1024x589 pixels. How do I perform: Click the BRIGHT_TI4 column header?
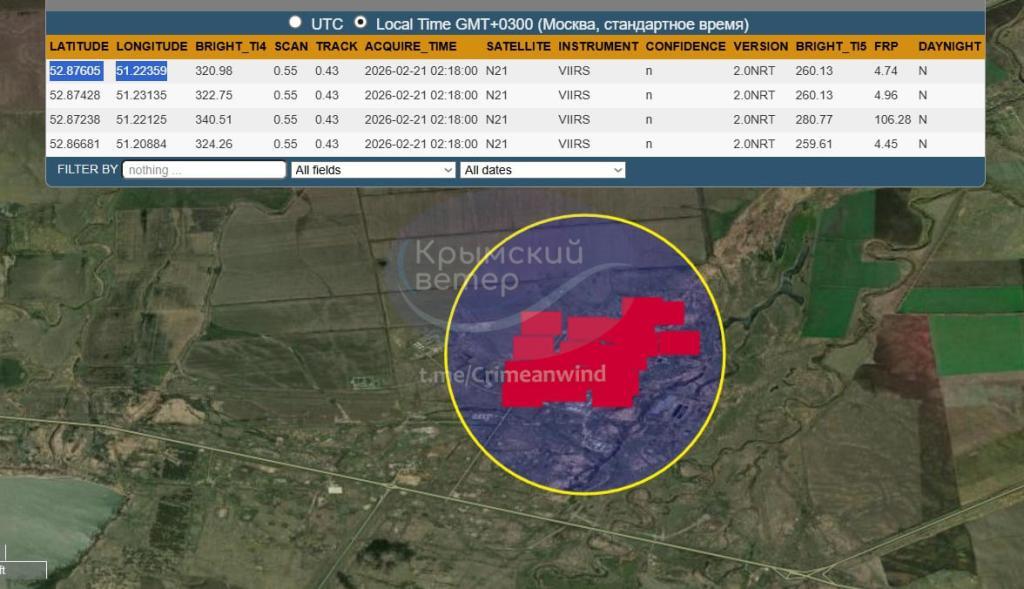tap(230, 47)
